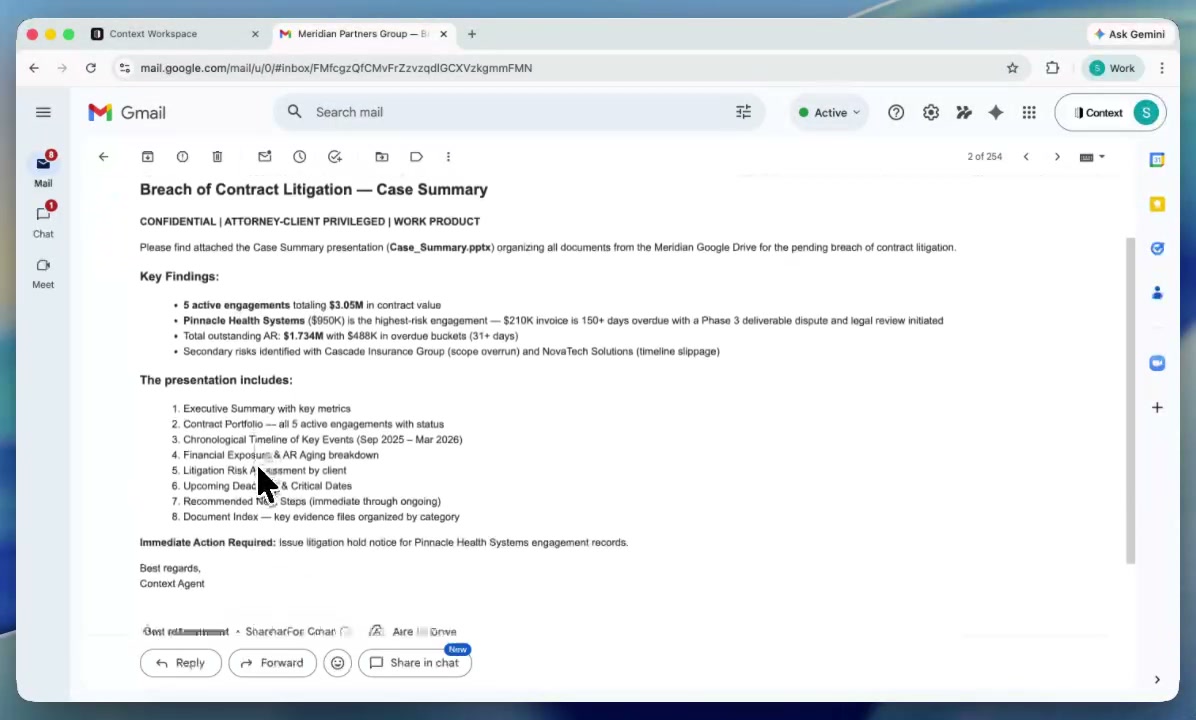The height and width of the screenshot is (720, 1196).
Task: Open the Gemini sparkle icon
Action: pos(995,112)
